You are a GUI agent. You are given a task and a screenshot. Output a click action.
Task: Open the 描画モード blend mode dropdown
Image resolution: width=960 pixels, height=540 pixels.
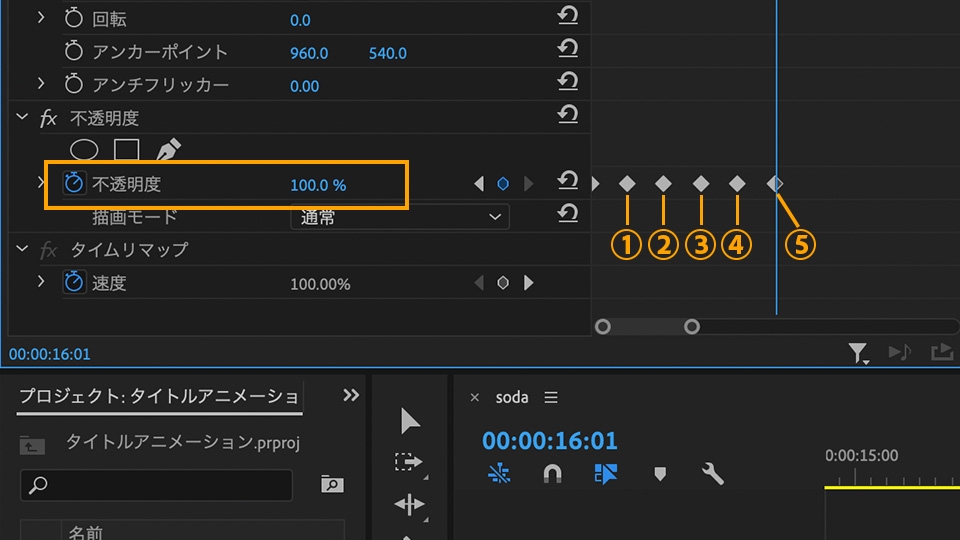(399, 217)
